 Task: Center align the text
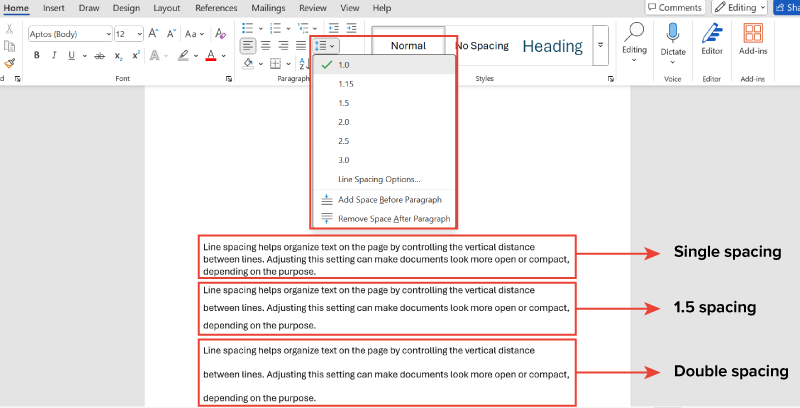[266, 46]
